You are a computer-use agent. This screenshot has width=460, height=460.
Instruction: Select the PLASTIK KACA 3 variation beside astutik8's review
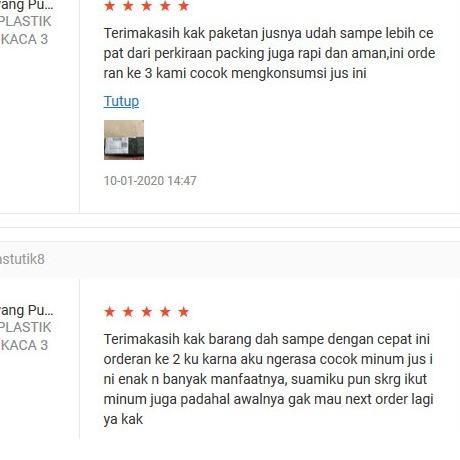pos(26,336)
